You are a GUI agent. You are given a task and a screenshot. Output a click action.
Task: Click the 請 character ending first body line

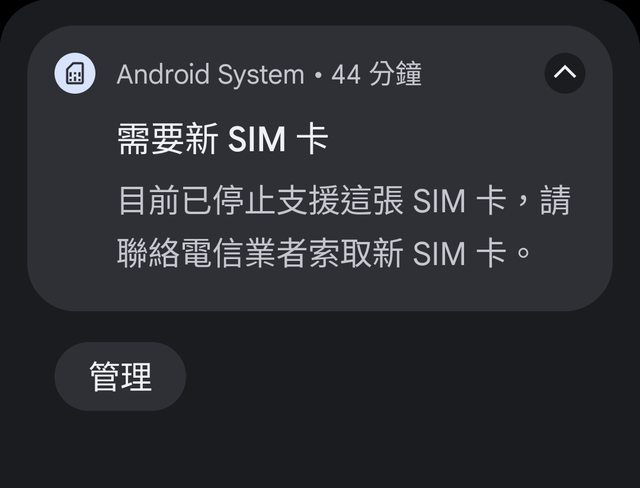(x=555, y=200)
